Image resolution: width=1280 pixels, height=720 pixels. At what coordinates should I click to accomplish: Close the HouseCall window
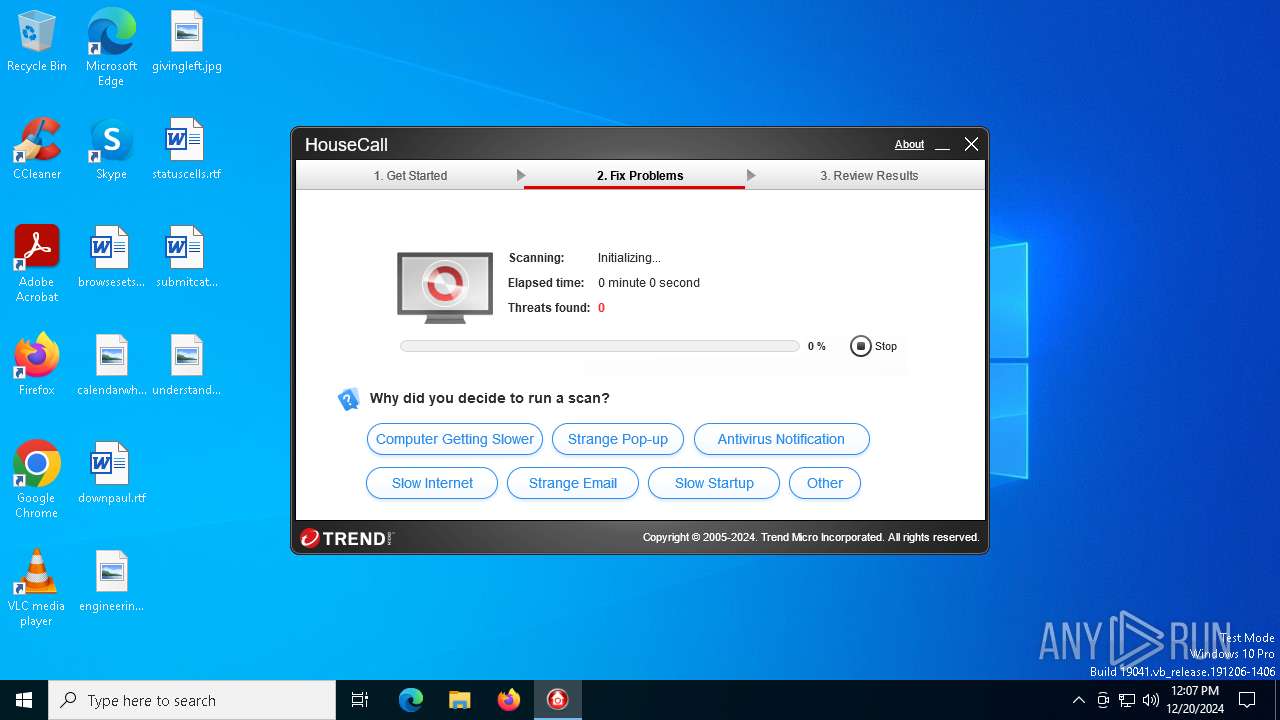point(971,145)
